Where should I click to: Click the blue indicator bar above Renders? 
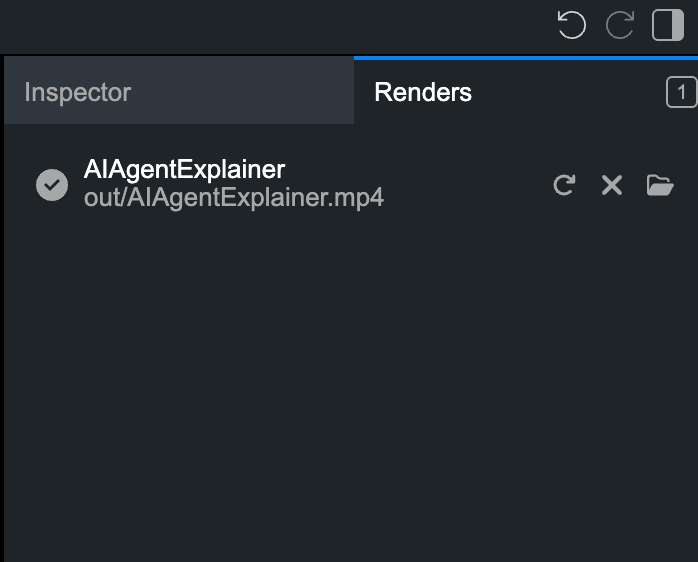526,58
